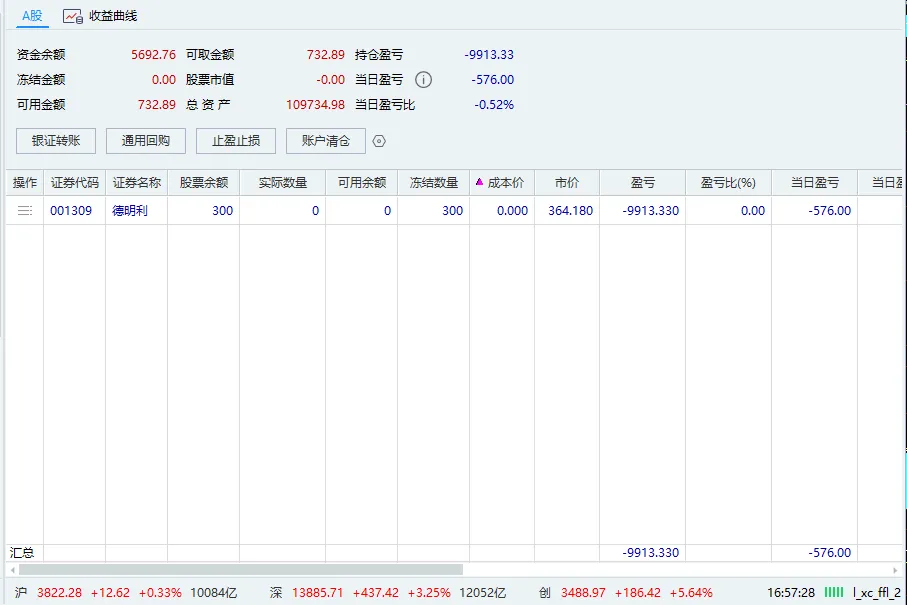Click the 汇总 summary row label
Image resolution: width=907 pixels, height=605 pixels.
pos(22,552)
